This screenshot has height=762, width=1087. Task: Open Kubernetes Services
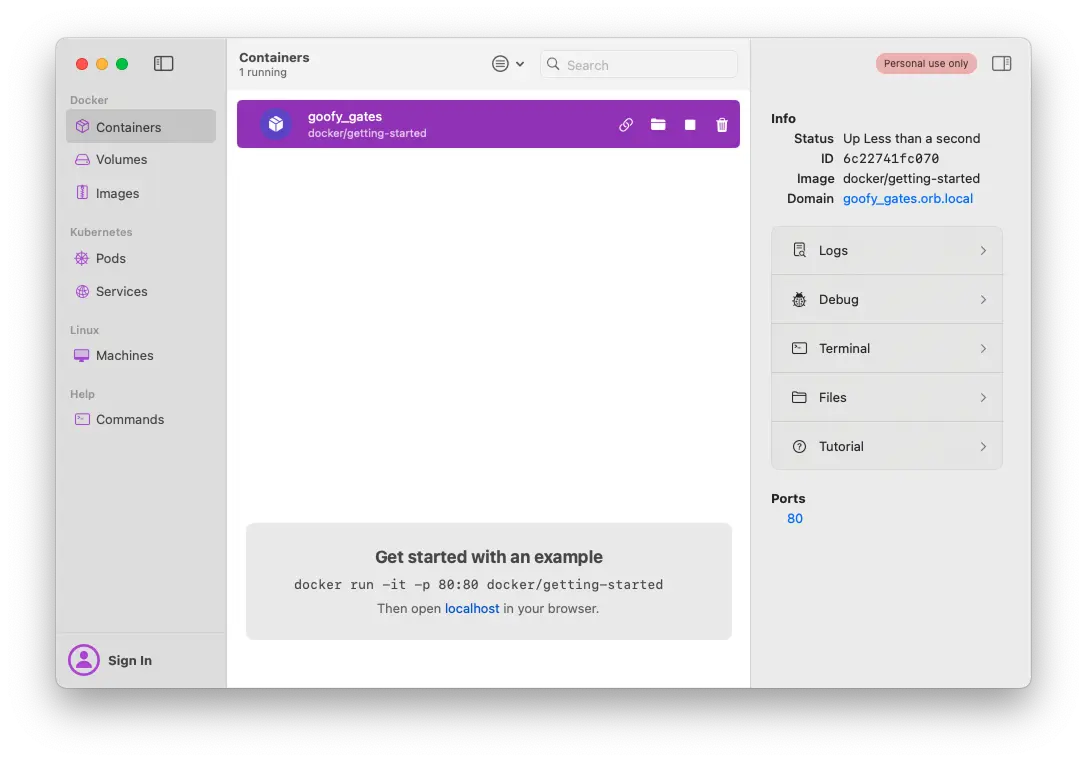122,291
